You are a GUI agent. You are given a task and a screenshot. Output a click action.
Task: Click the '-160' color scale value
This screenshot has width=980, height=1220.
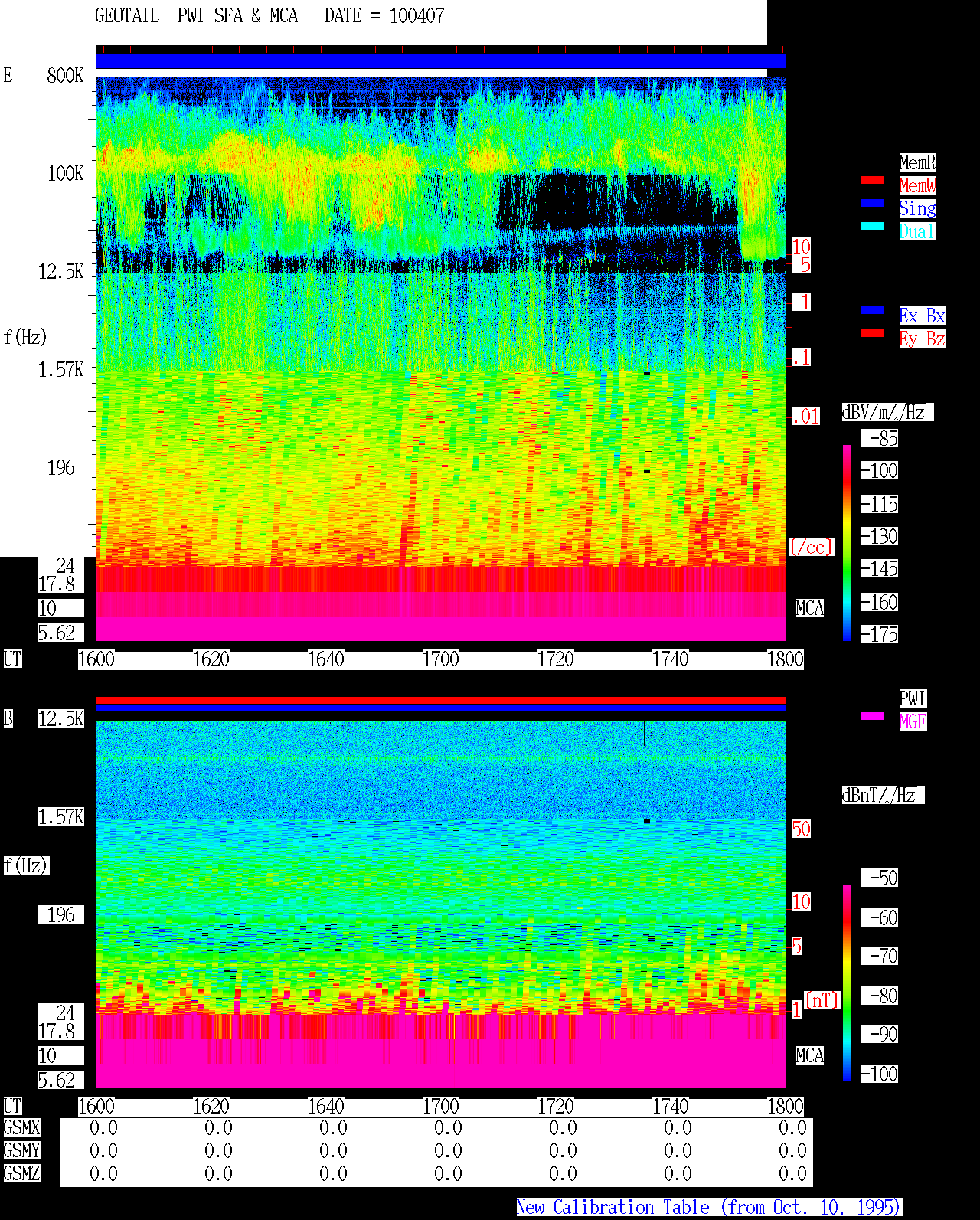[x=880, y=603]
